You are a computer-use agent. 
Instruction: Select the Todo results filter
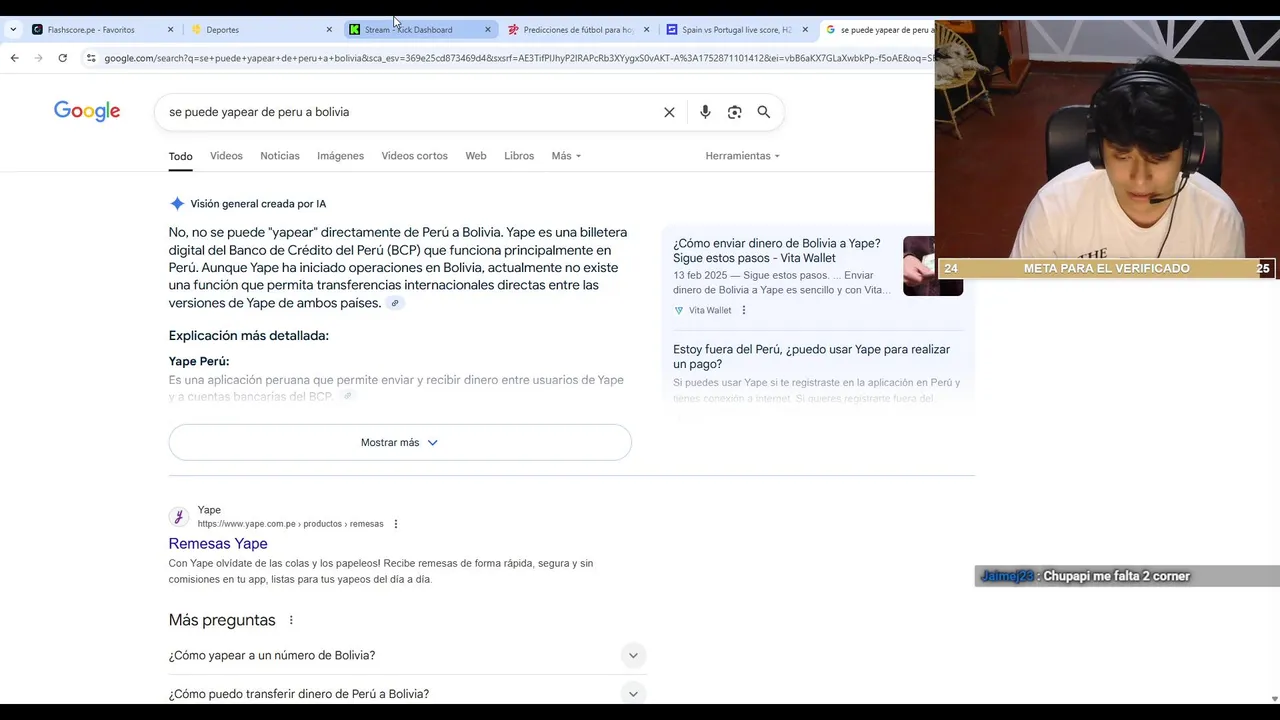click(180, 156)
